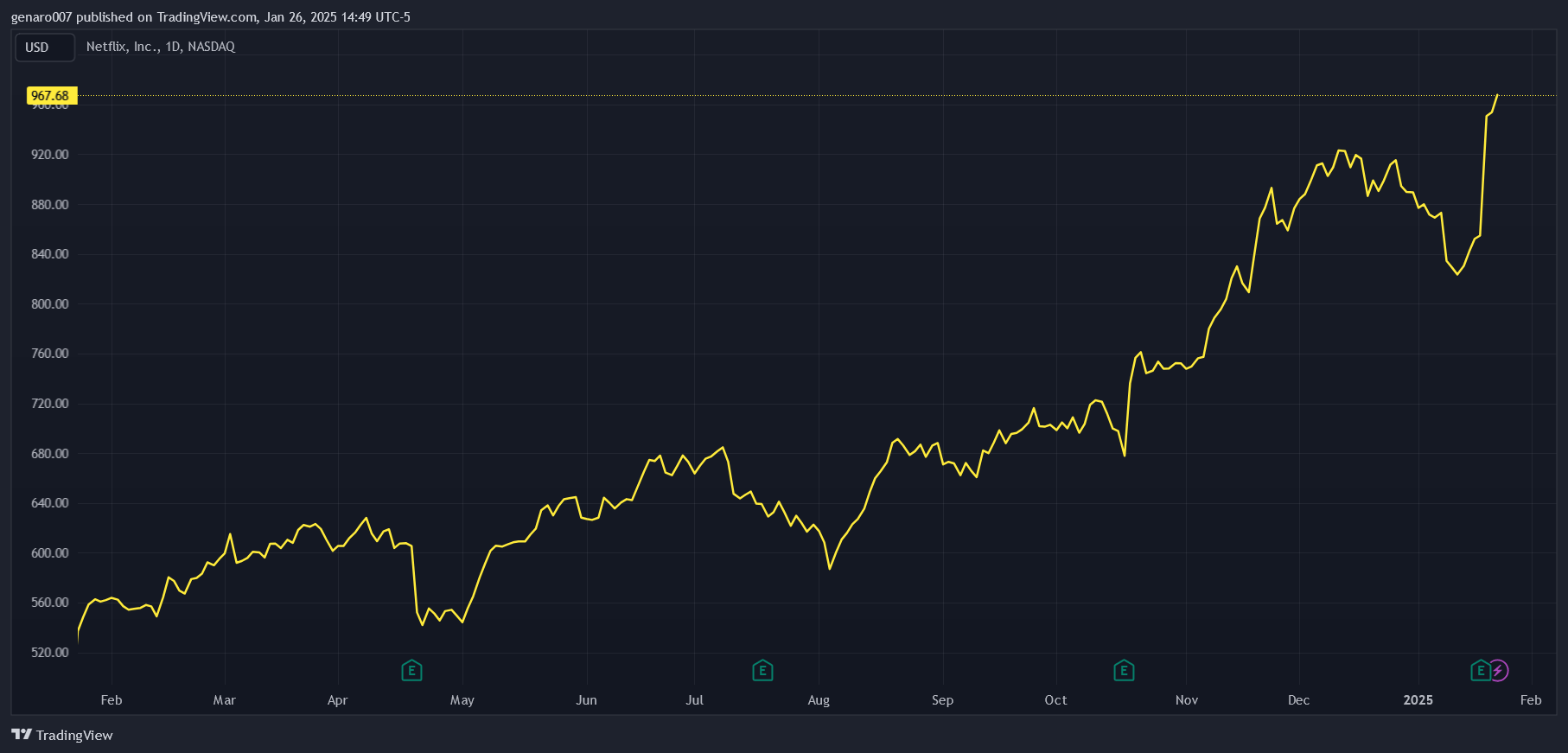Click the Jun label on time axis

tap(586, 700)
